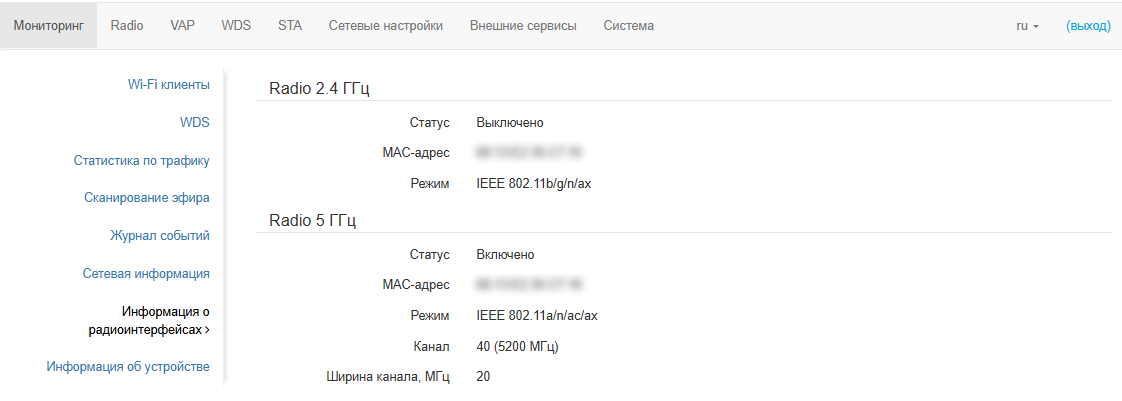Click the Radio 2.4 ГГц section heading

(319, 88)
